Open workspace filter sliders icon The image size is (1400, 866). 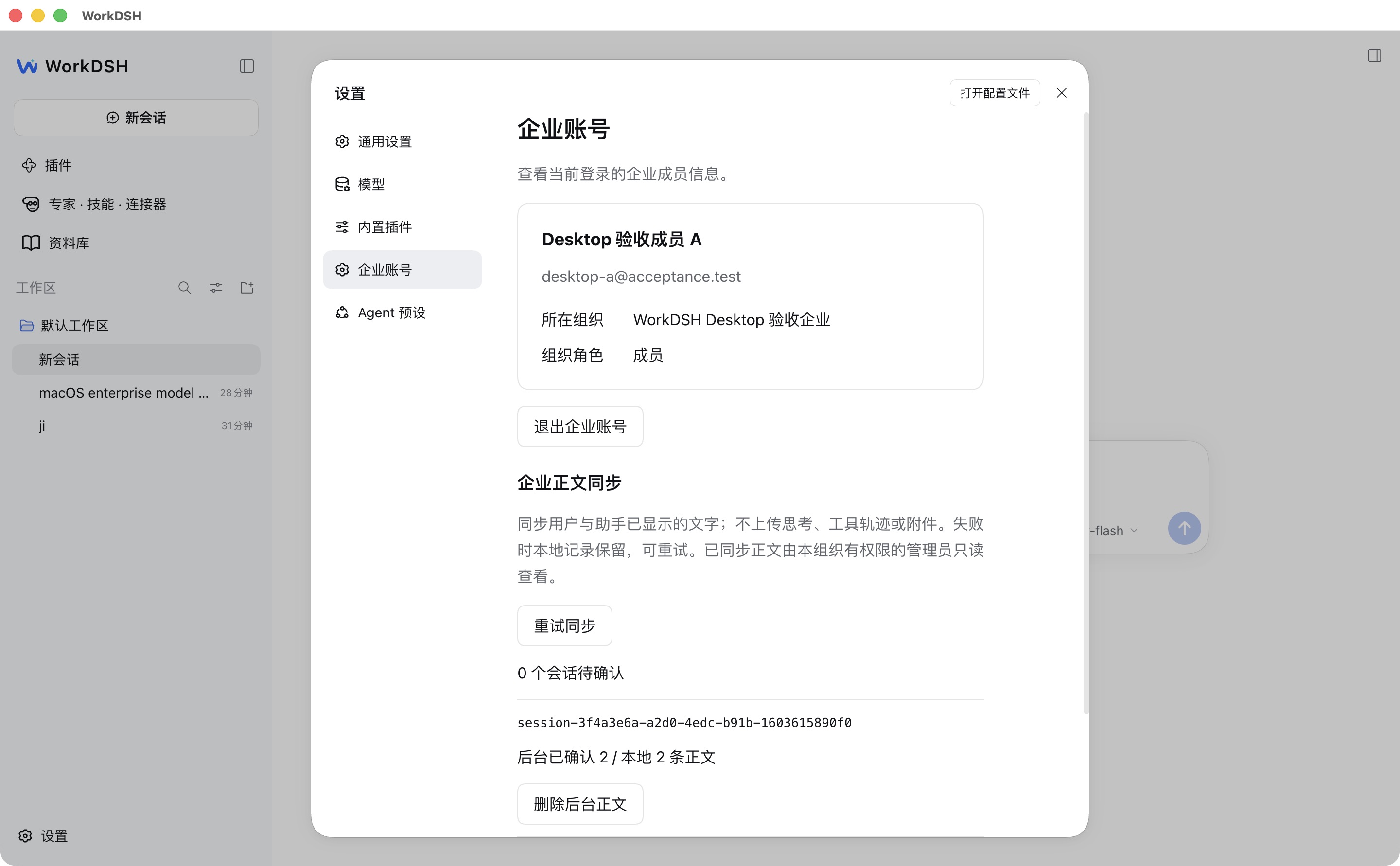tap(215, 288)
